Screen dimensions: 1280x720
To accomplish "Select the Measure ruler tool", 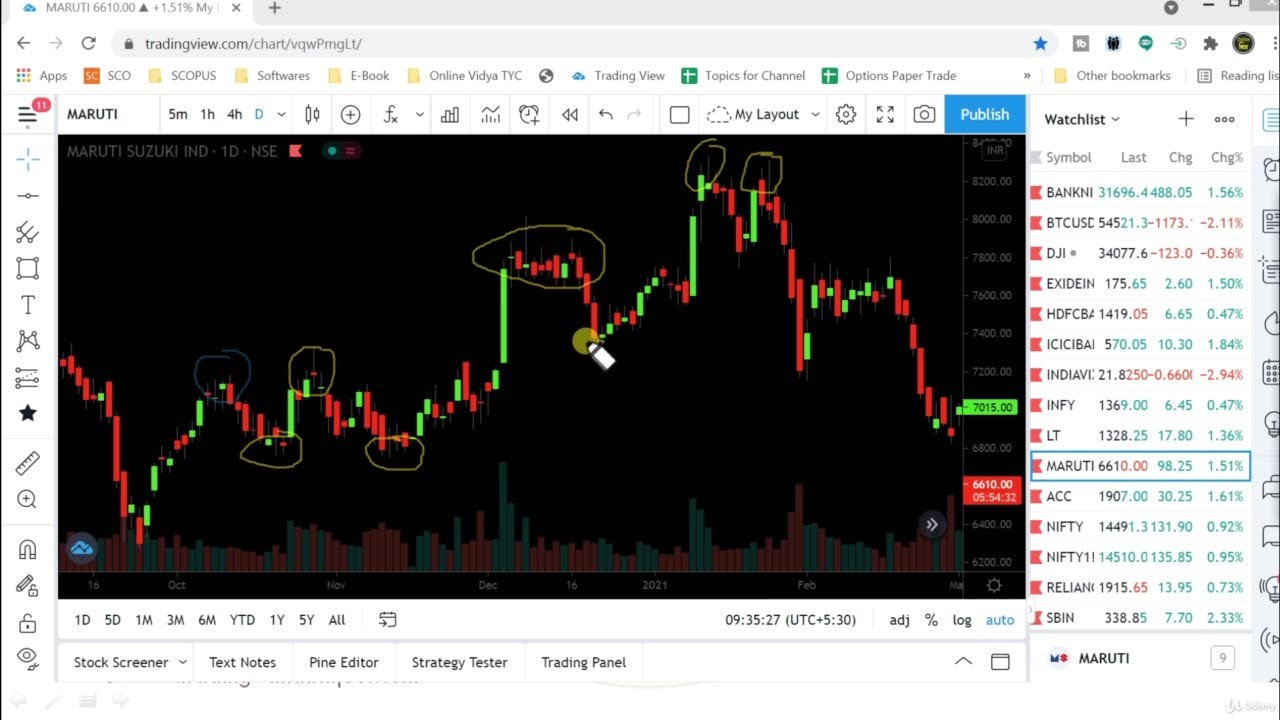I will pos(28,462).
